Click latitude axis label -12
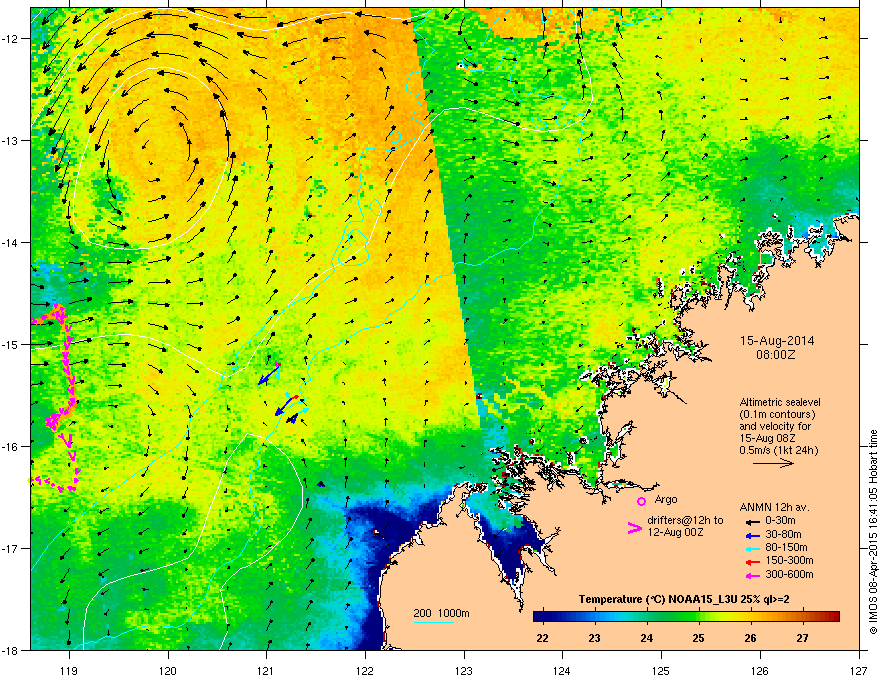This screenshot has width=880, height=680. pyautogui.click(x=10, y=38)
